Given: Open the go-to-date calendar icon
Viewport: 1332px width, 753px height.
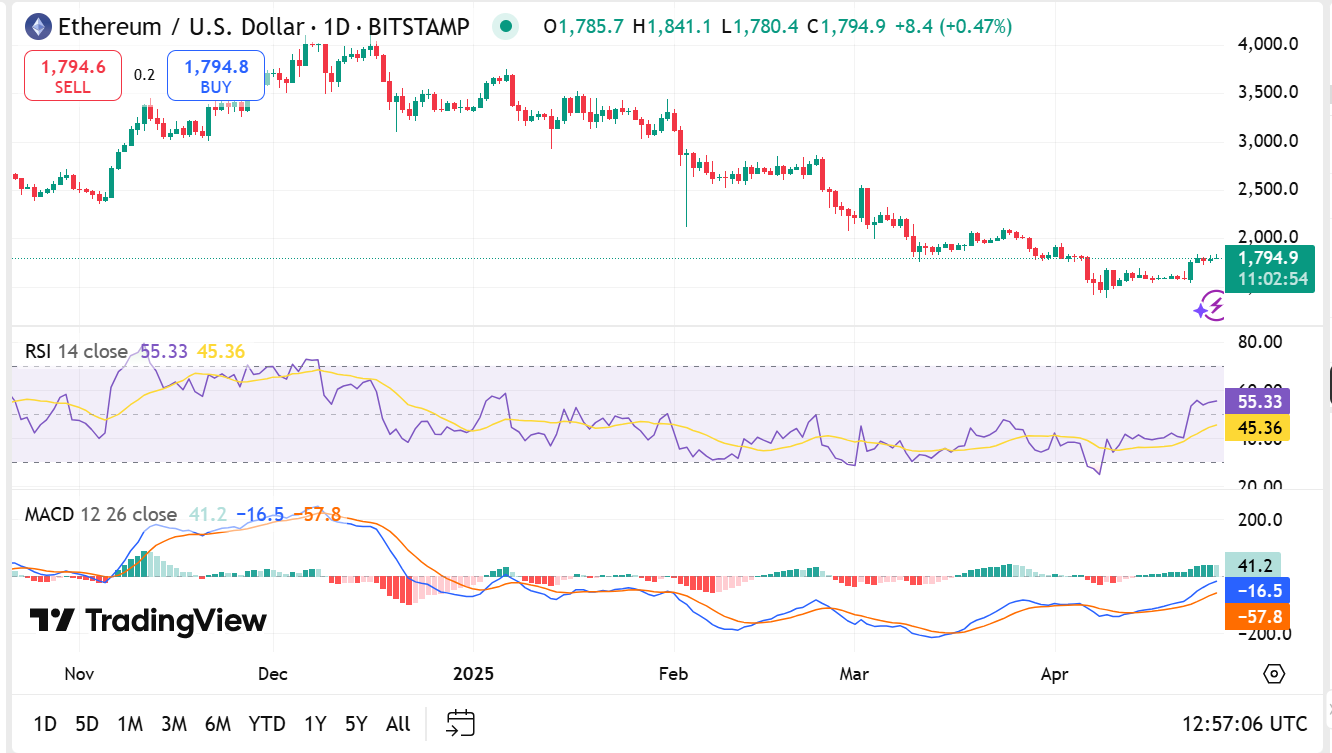Looking at the screenshot, I should point(460,723).
